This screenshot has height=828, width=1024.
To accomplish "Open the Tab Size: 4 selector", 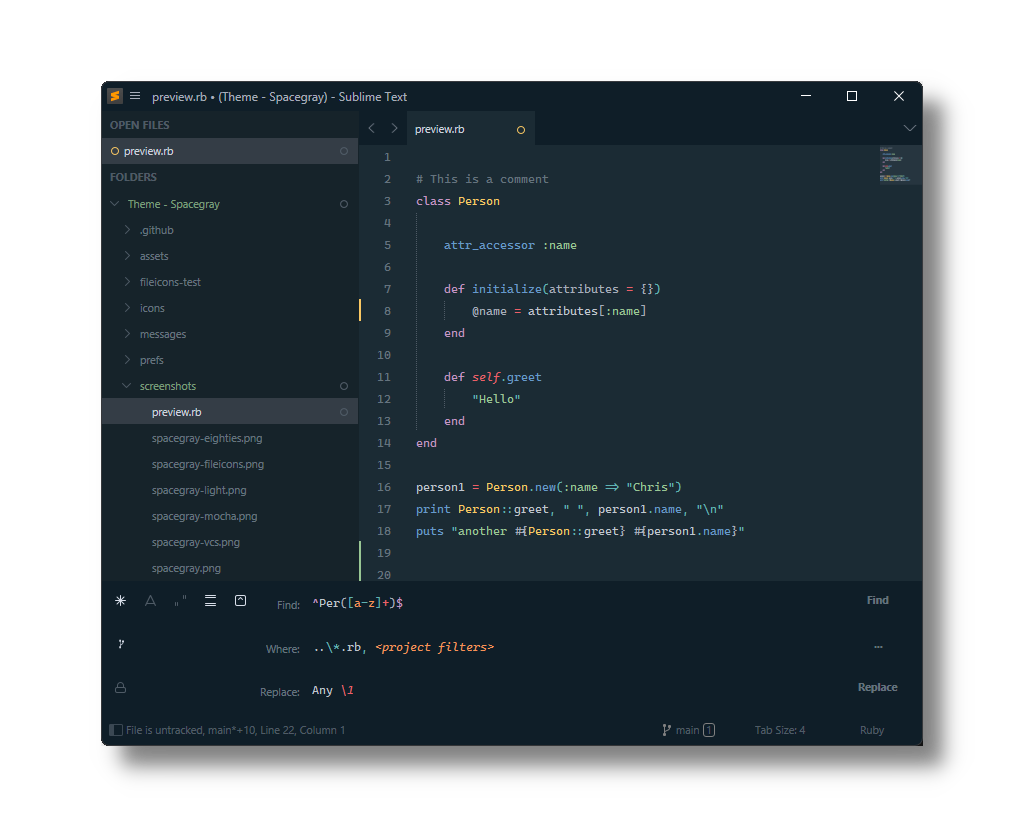I will 780,730.
